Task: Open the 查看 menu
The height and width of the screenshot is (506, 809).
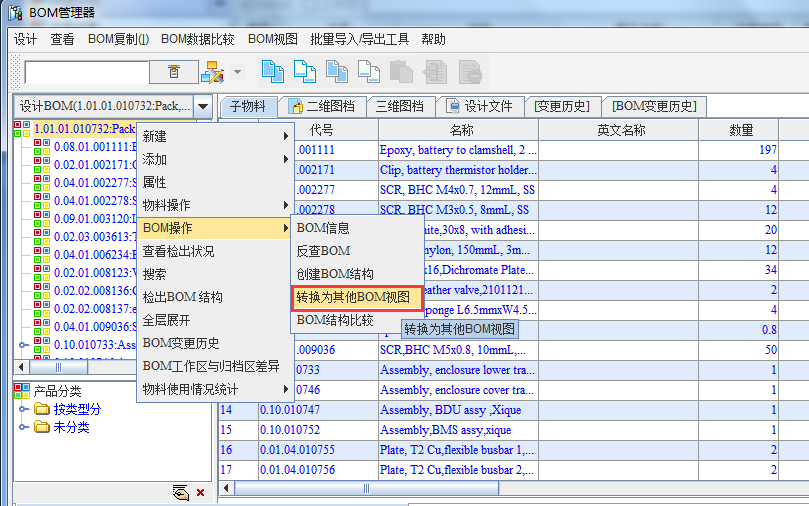Action: coord(62,39)
